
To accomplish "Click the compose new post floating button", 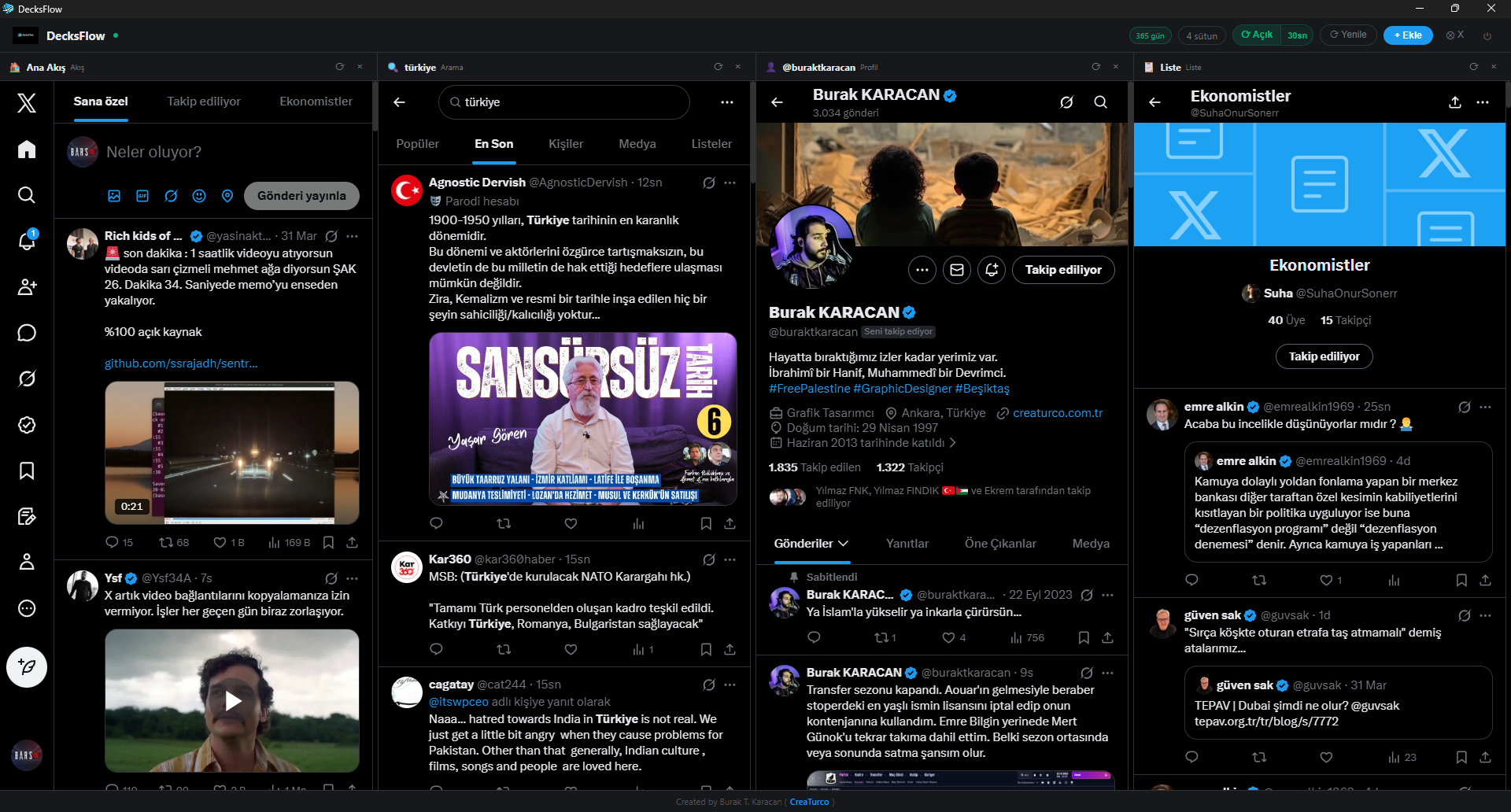I will point(27,667).
